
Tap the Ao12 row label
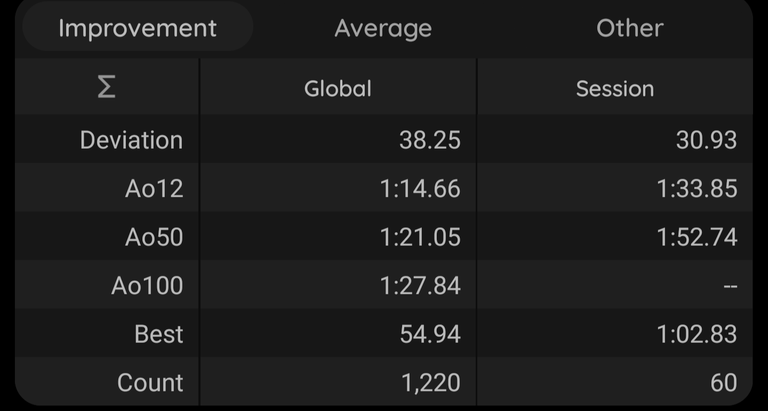point(154,189)
